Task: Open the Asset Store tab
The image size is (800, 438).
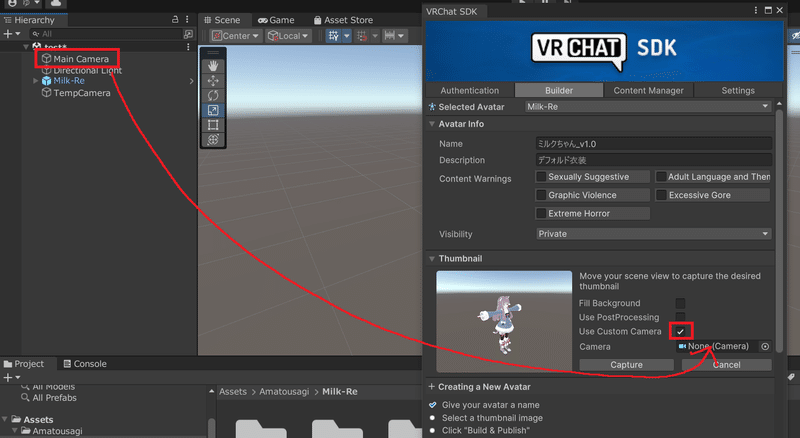Action: (x=343, y=20)
